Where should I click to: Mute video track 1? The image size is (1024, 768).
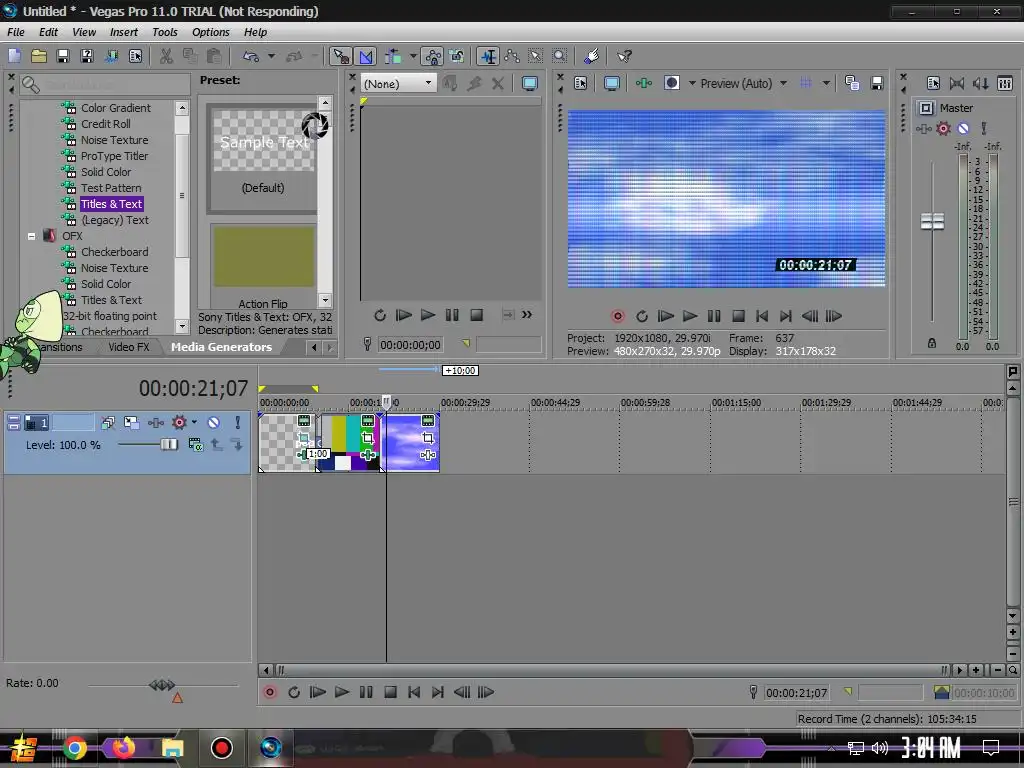tap(214, 423)
